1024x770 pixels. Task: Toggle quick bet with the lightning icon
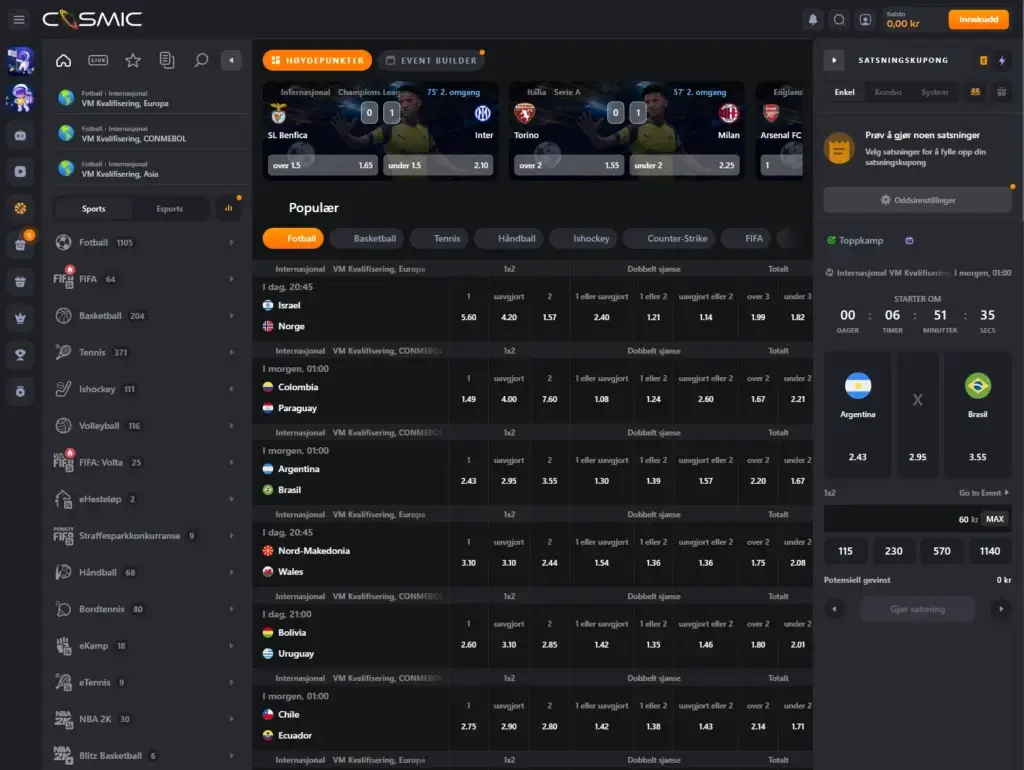[x=1002, y=60]
